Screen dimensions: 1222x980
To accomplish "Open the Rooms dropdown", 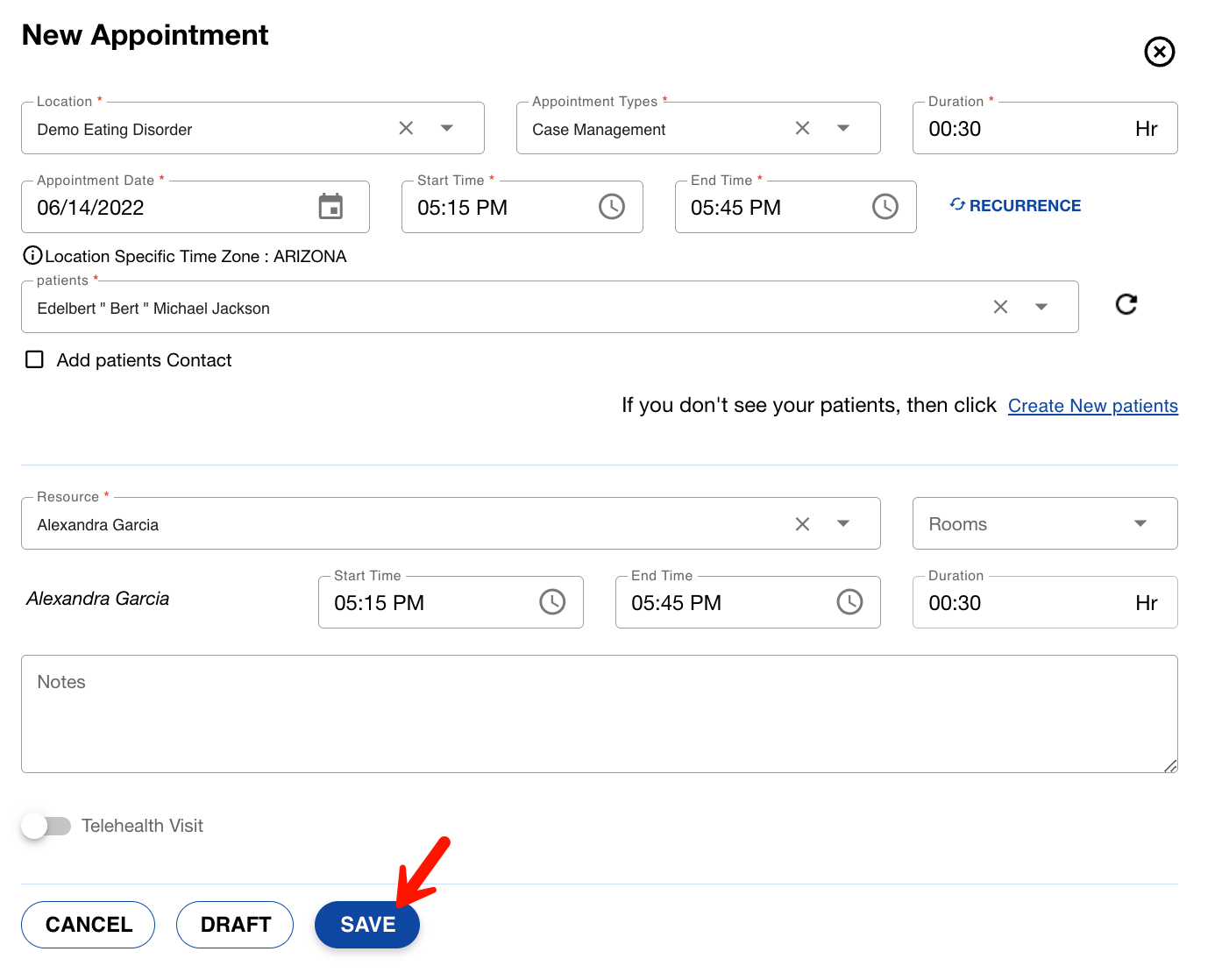I will click(1140, 523).
